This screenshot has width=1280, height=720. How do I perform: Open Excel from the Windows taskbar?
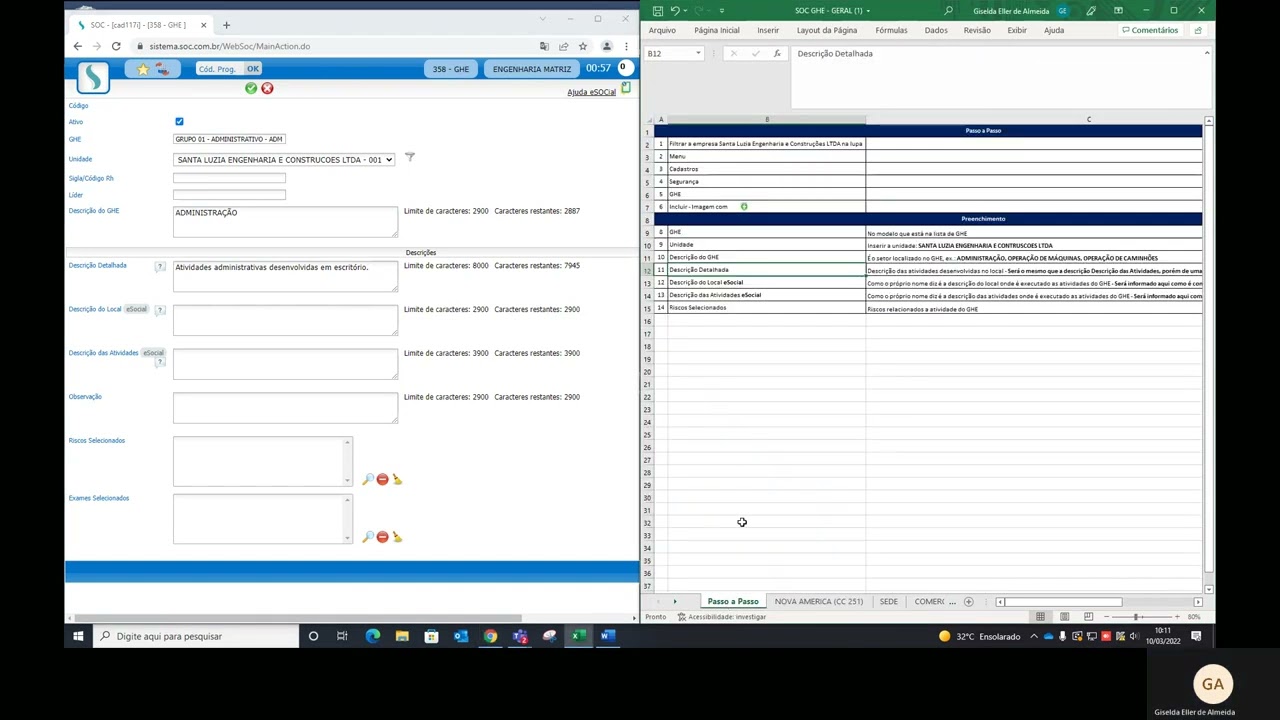point(578,636)
